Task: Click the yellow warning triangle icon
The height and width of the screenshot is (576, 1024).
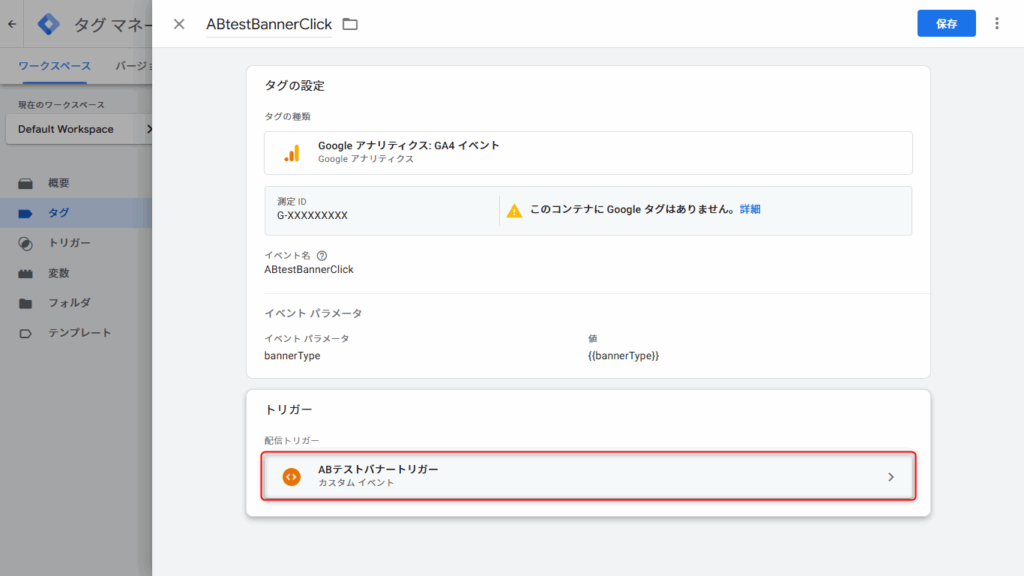Action: point(514,210)
